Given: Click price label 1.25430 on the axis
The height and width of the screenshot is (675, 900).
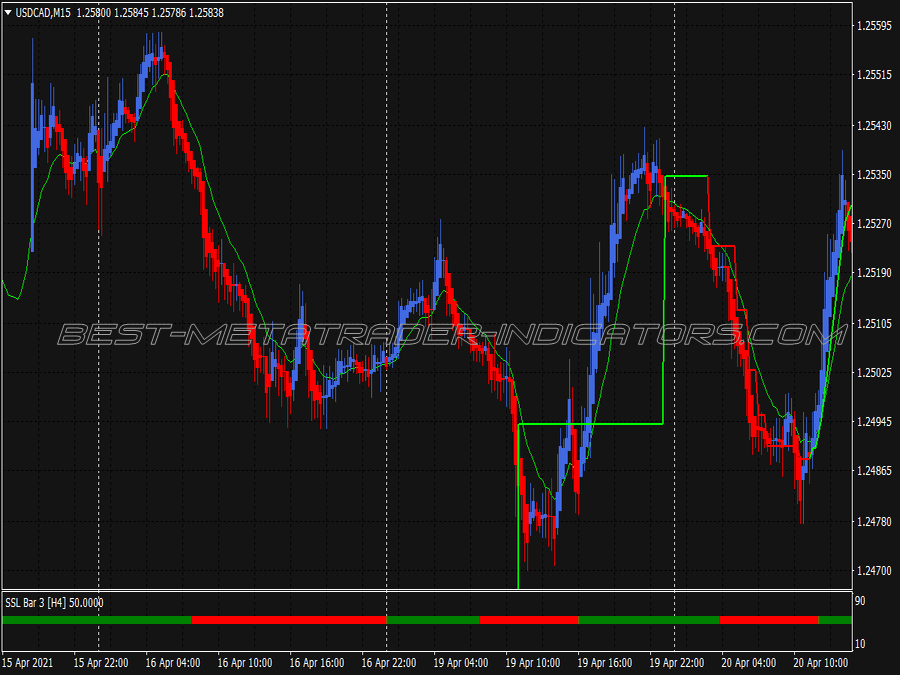Looking at the screenshot, I should click(x=874, y=126).
